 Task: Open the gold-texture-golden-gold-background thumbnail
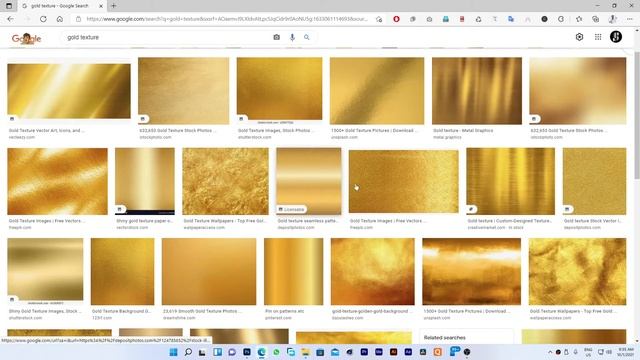pos(373,271)
